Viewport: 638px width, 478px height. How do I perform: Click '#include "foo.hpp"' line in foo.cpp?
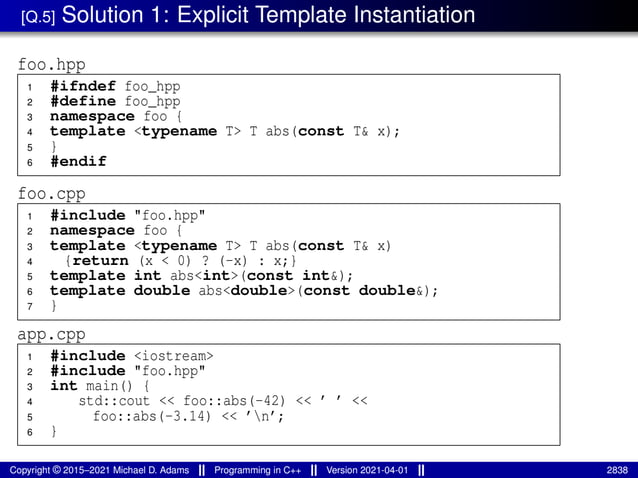click(x=128, y=215)
